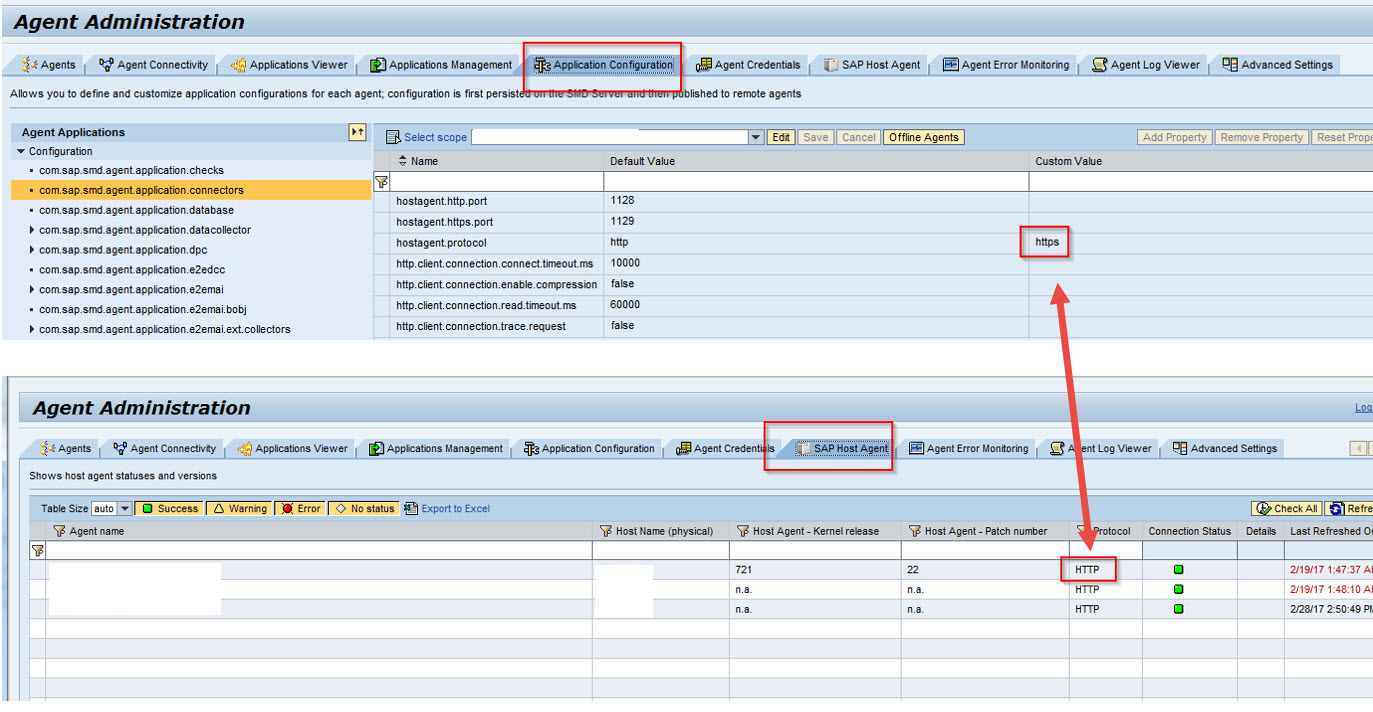Viewport: 1373px width, 712px height.
Task: Click the Agent name column filter icon
Action: click(x=59, y=531)
